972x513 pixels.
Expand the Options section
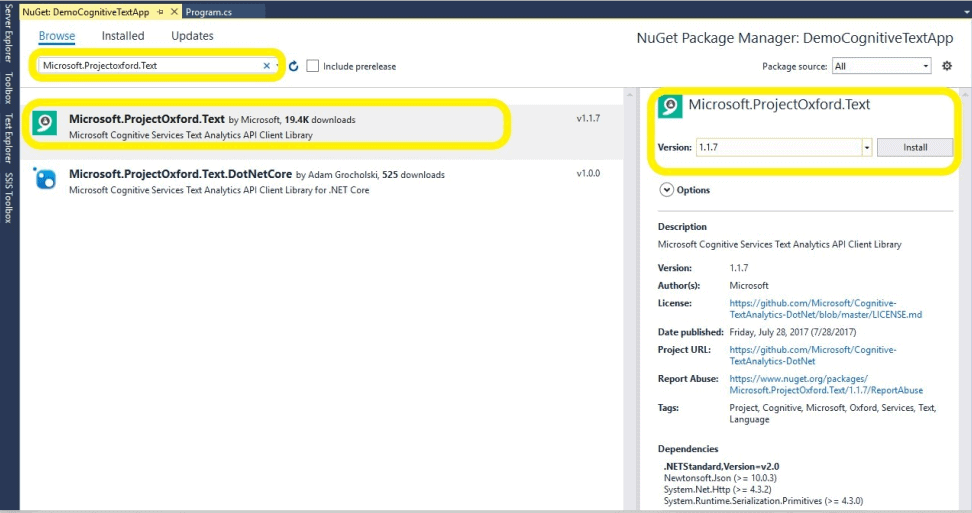tap(666, 190)
